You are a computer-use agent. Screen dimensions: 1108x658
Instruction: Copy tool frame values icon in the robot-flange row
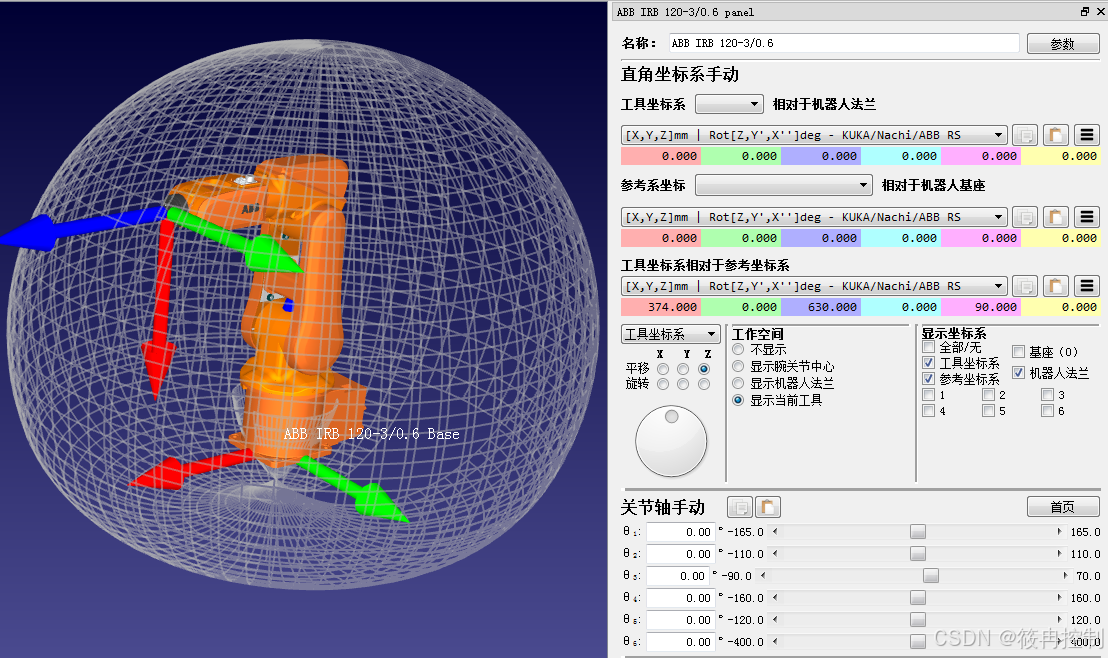click(x=1025, y=135)
